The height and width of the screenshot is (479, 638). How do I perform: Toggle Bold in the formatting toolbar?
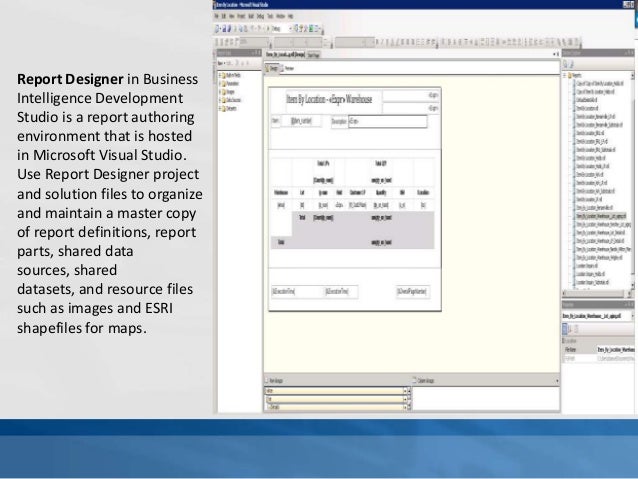(x=377, y=42)
